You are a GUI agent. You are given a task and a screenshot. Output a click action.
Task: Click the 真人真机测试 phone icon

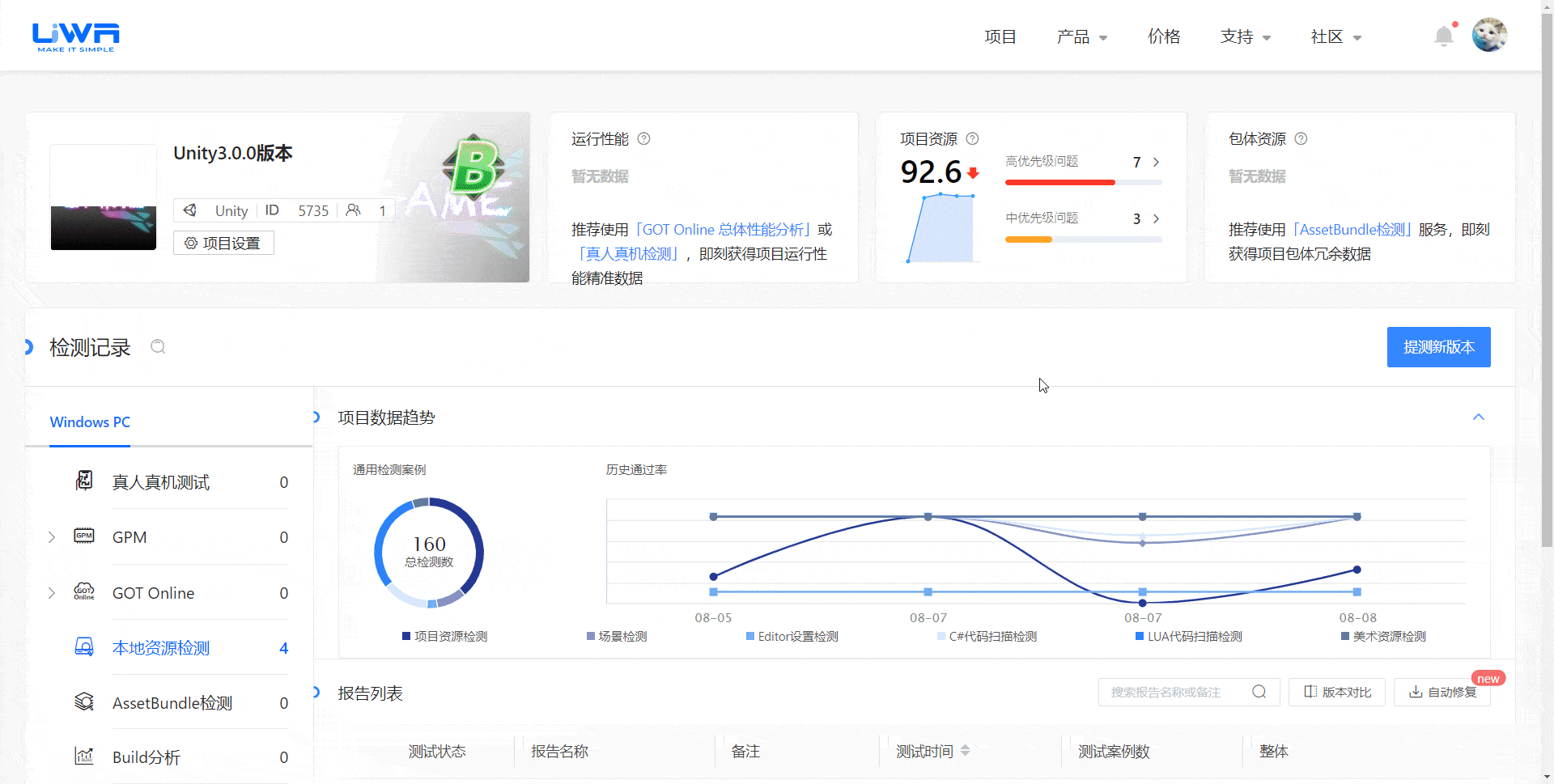[x=84, y=481]
